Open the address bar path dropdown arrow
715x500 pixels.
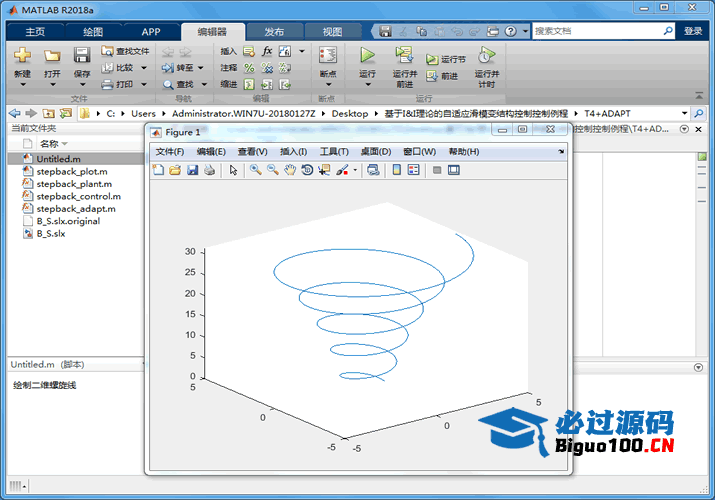[x=684, y=113]
